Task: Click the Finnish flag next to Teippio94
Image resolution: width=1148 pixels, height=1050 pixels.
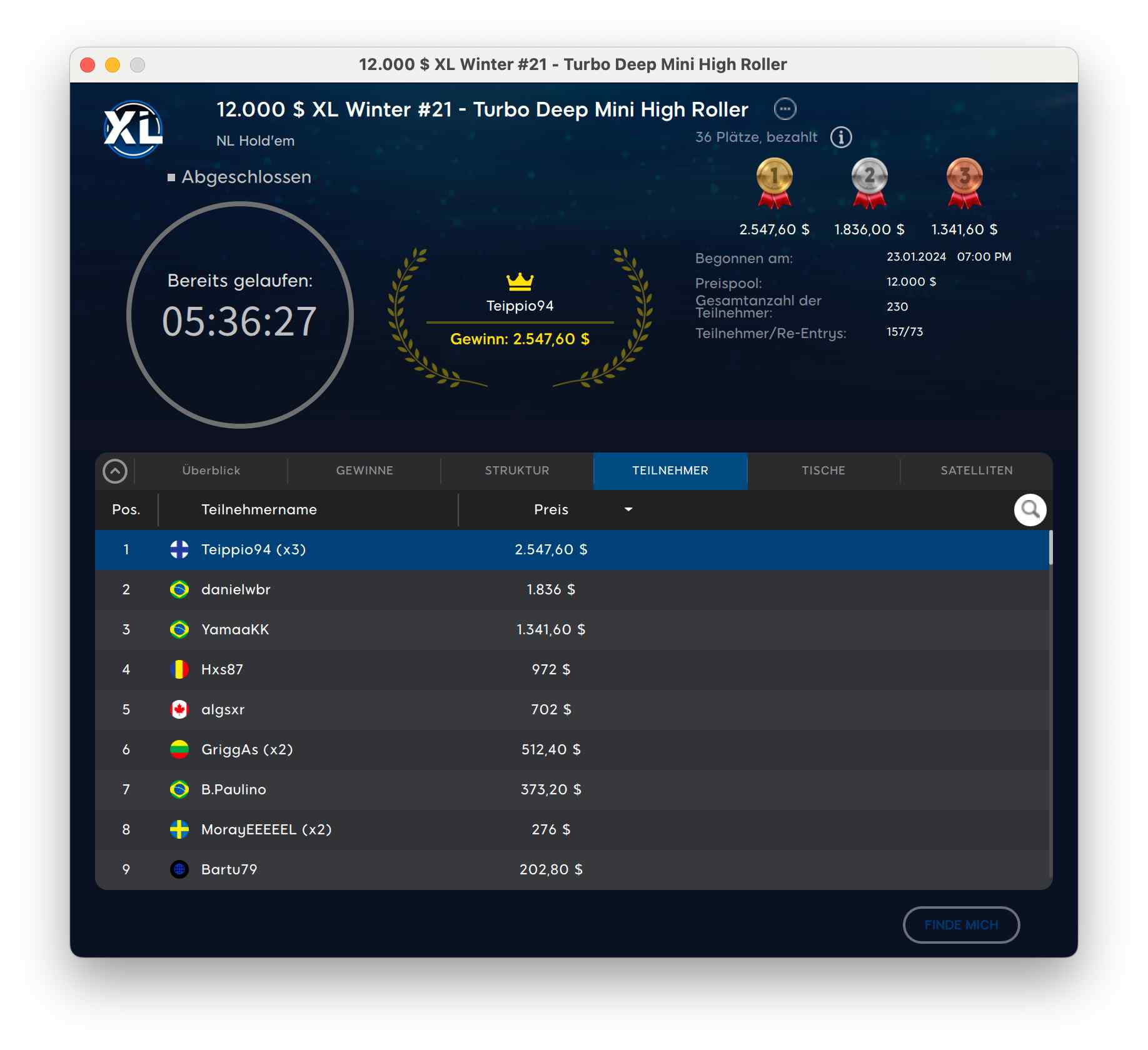Action: pos(179,549)
